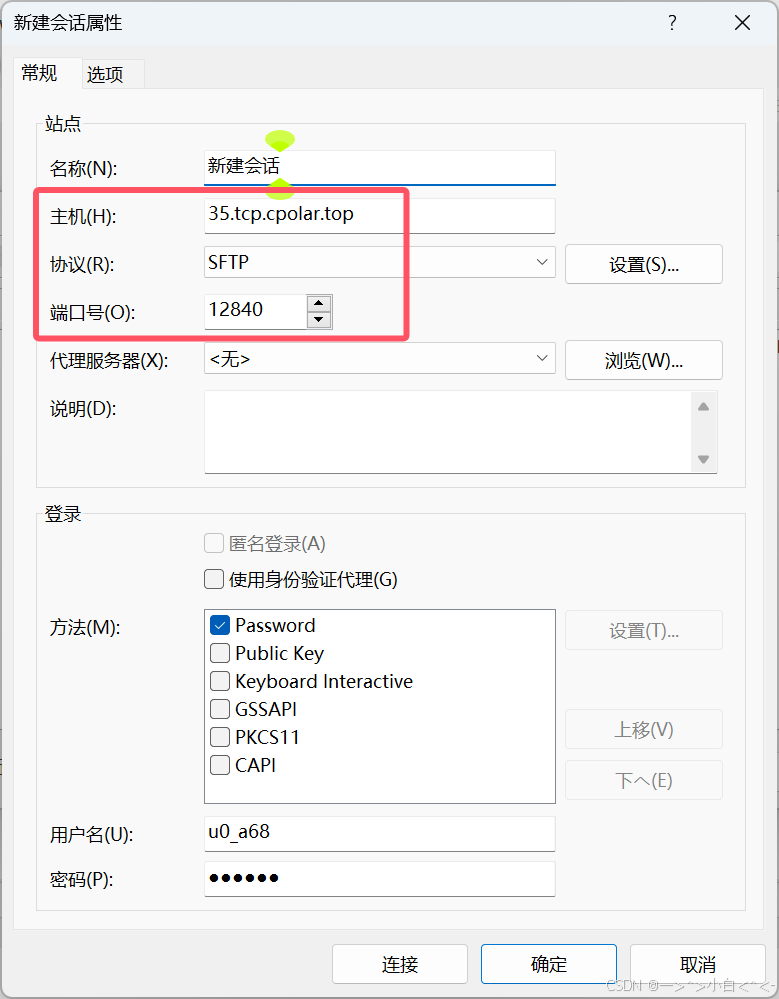Image resolution: width=779 pixels, height=999 pixels.
Task: Click the 连接 button
Action: pos(400,963)
